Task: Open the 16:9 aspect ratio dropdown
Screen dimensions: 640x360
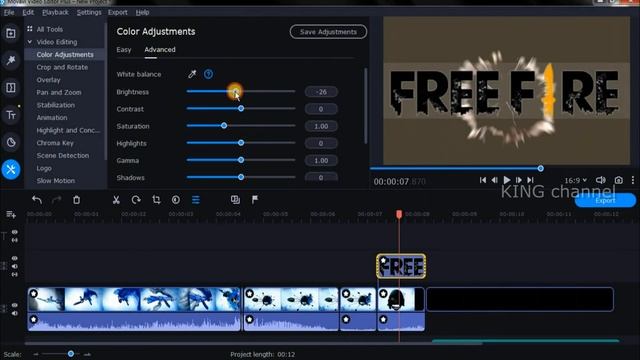Action: [576, 180]
